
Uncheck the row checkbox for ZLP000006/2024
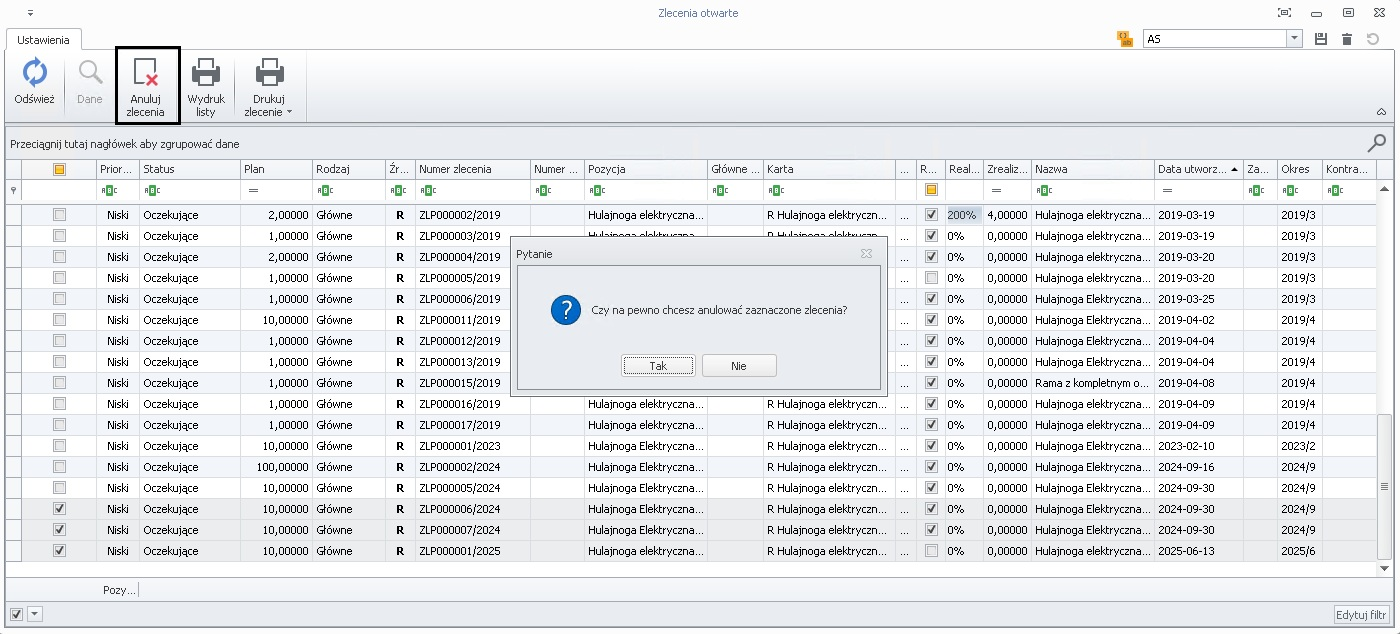[x=59, y=509]
